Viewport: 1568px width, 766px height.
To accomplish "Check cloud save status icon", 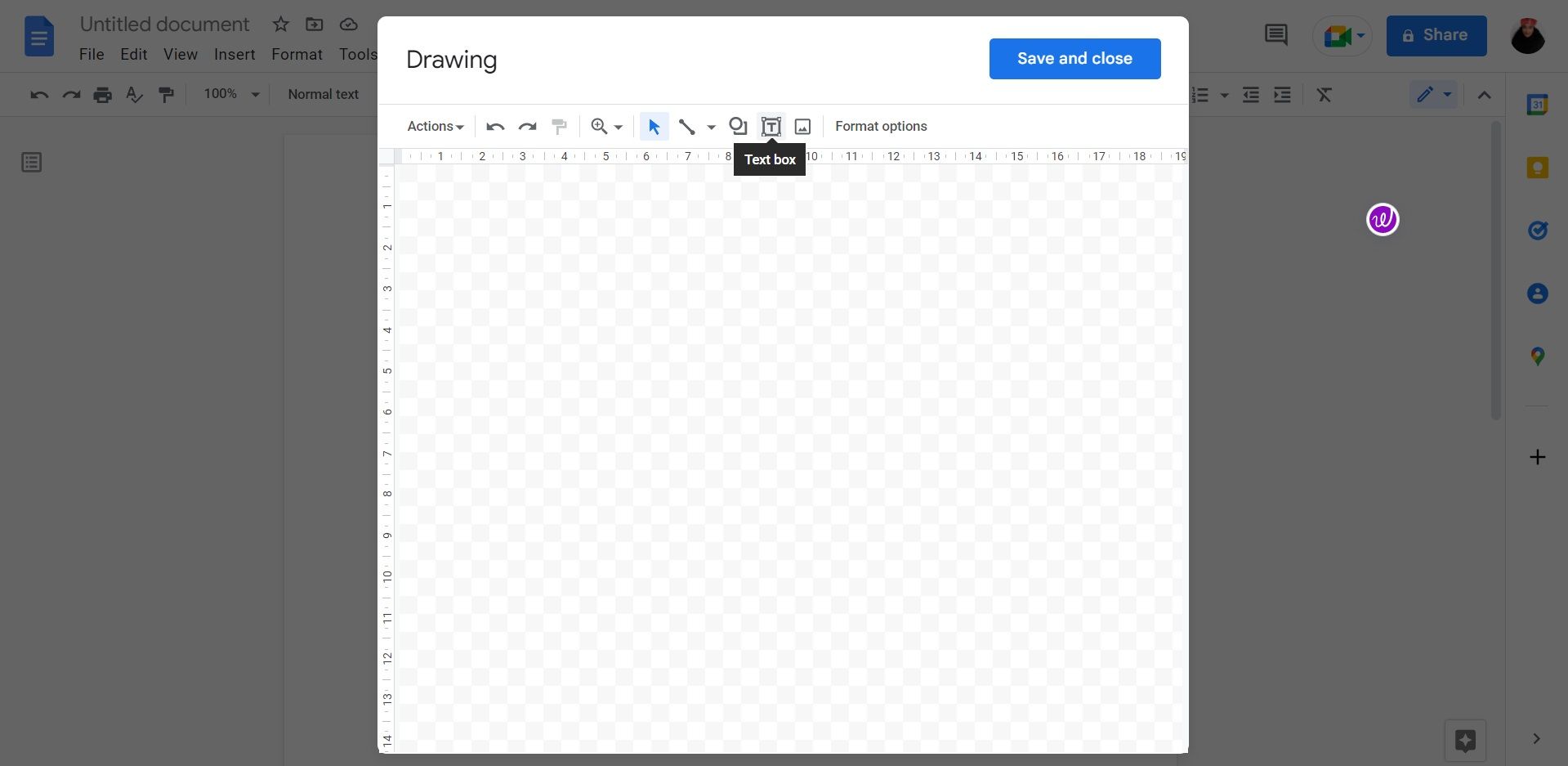I will [349, 25].
